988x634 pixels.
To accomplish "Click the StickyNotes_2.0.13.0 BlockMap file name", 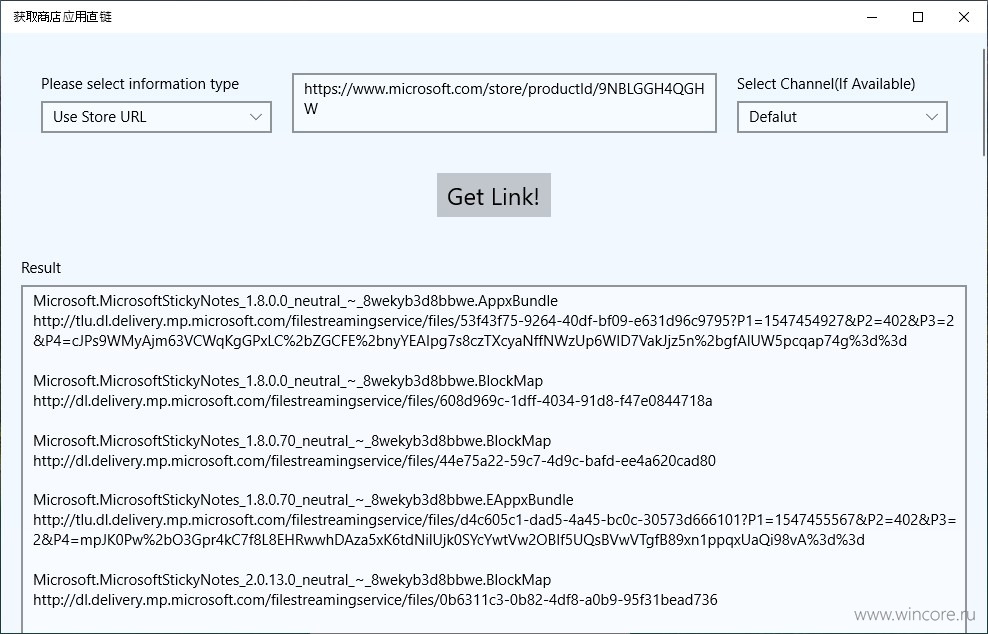I will tap(292, 580).
